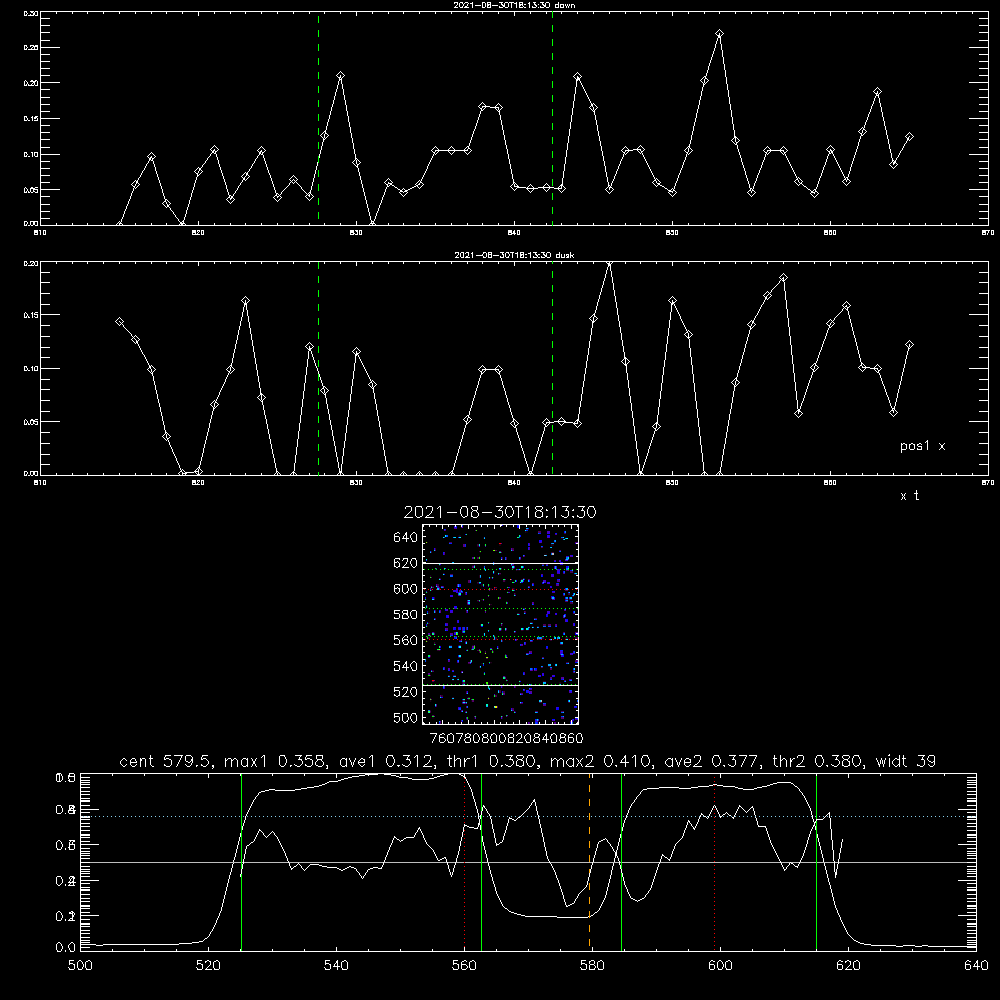The image size is (1000, 1000).
Task: Click the right green dashed line in the dawn plot
Action: [x=552, y=118]
